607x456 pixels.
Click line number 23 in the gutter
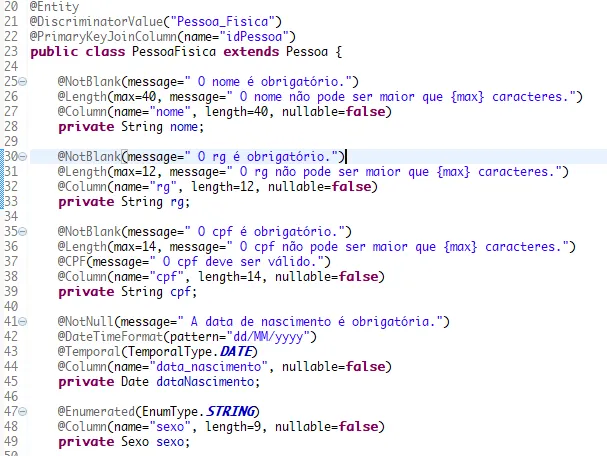[x=11, y=51]
